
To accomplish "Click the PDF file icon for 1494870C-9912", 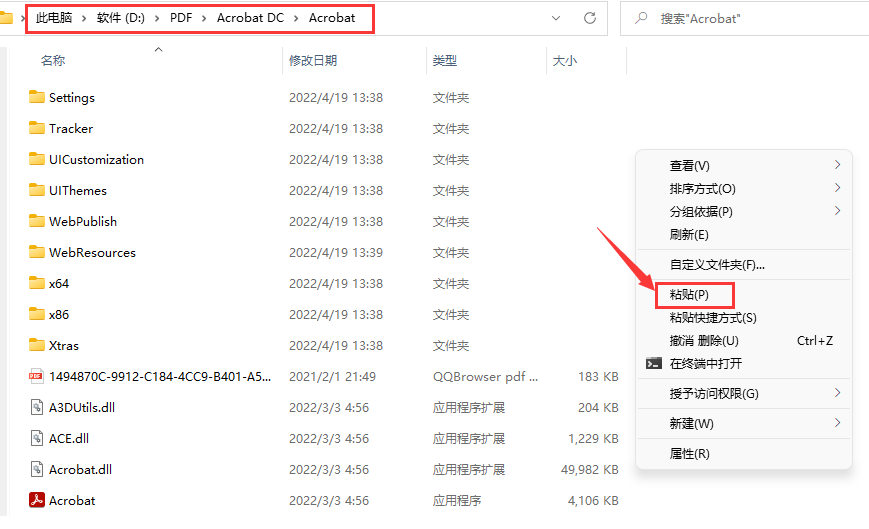I will pos(37,376).
